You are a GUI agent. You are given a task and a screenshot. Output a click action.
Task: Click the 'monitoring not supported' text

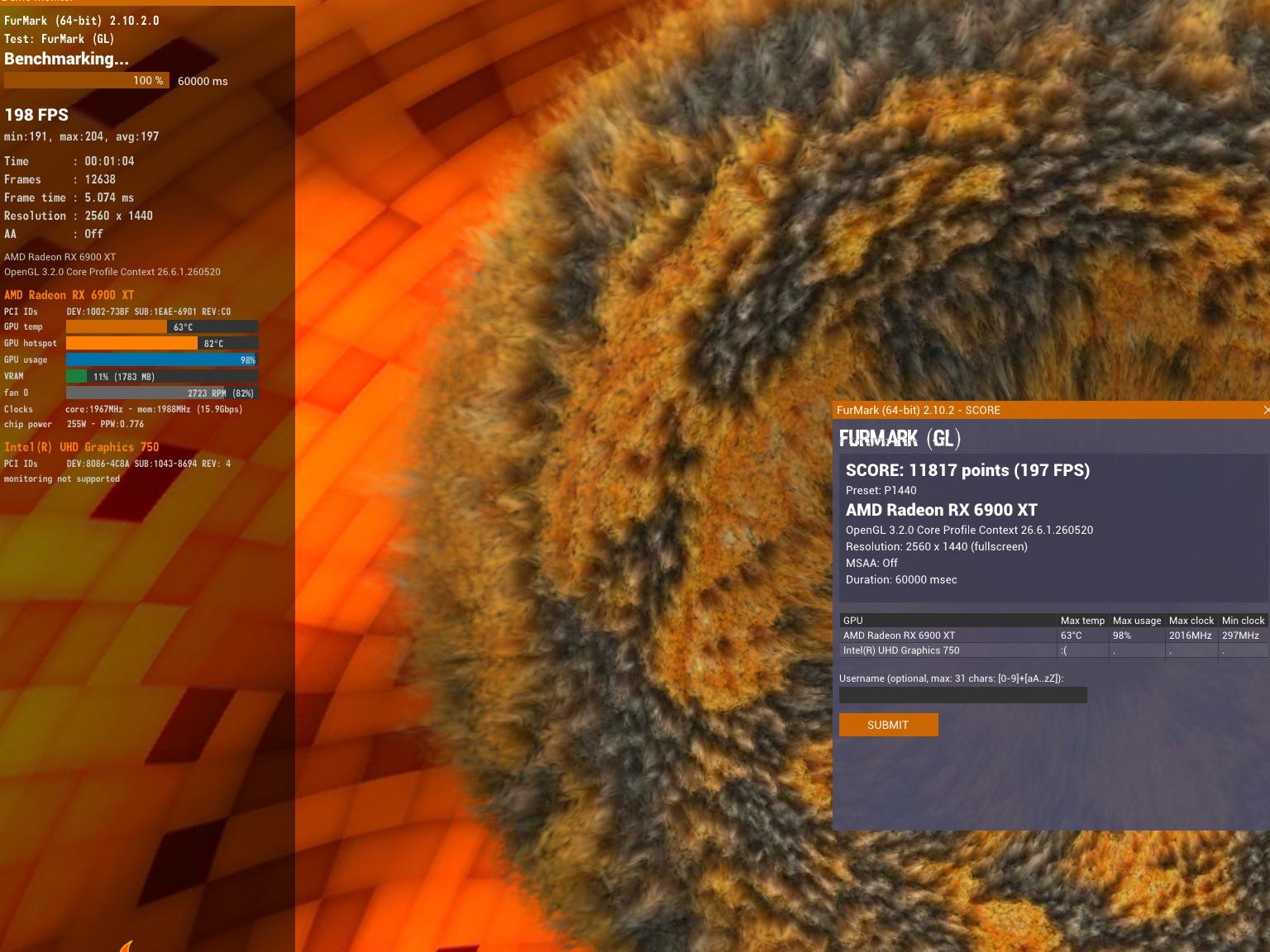tap(62, 478)
